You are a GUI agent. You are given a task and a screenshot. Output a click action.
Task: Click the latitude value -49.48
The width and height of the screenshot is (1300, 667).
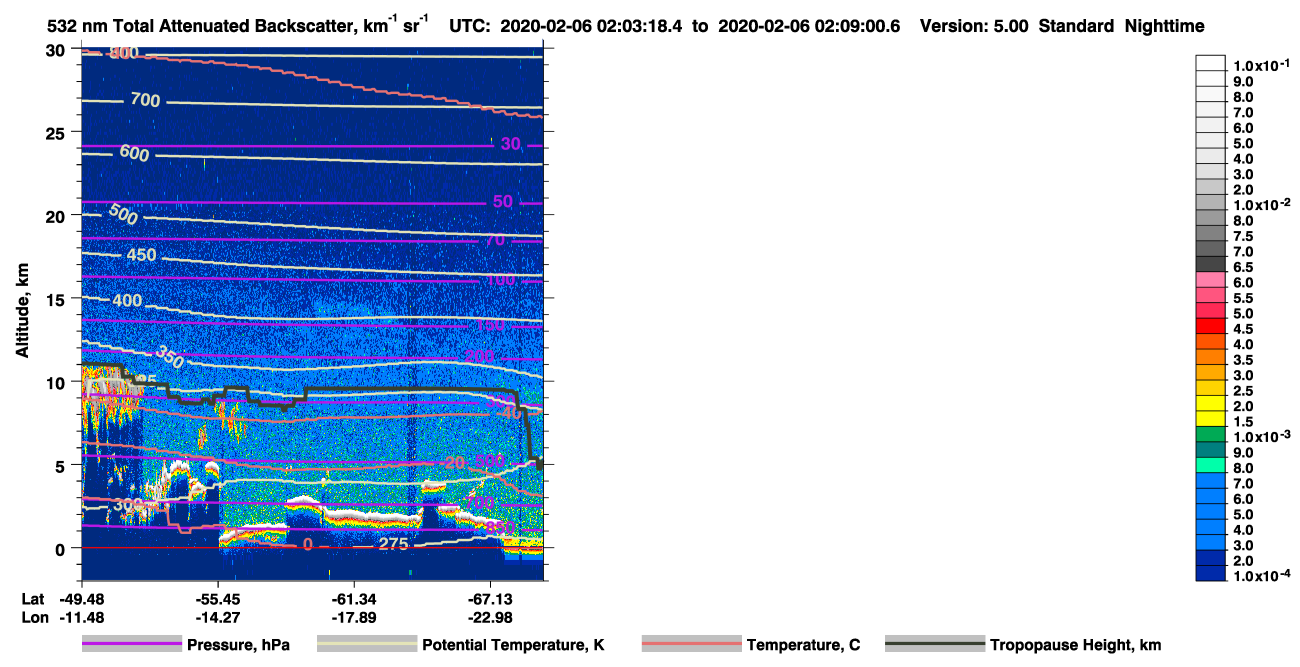[81, 598]
